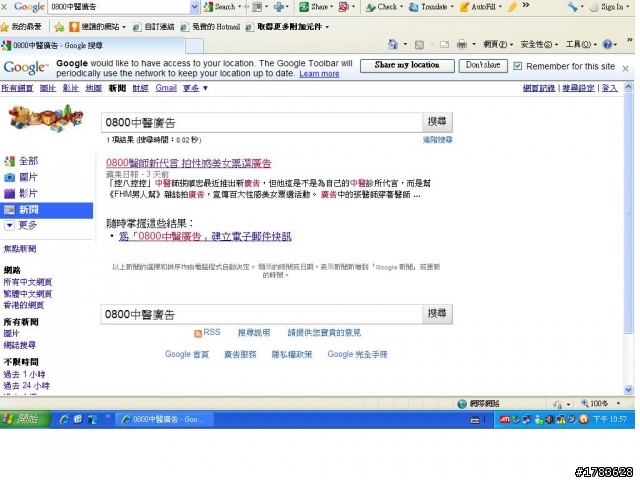The height and width of the screenshot is (480, 640).
Task: Click the show desktop quick launch icon
Action: pos(93,419)
